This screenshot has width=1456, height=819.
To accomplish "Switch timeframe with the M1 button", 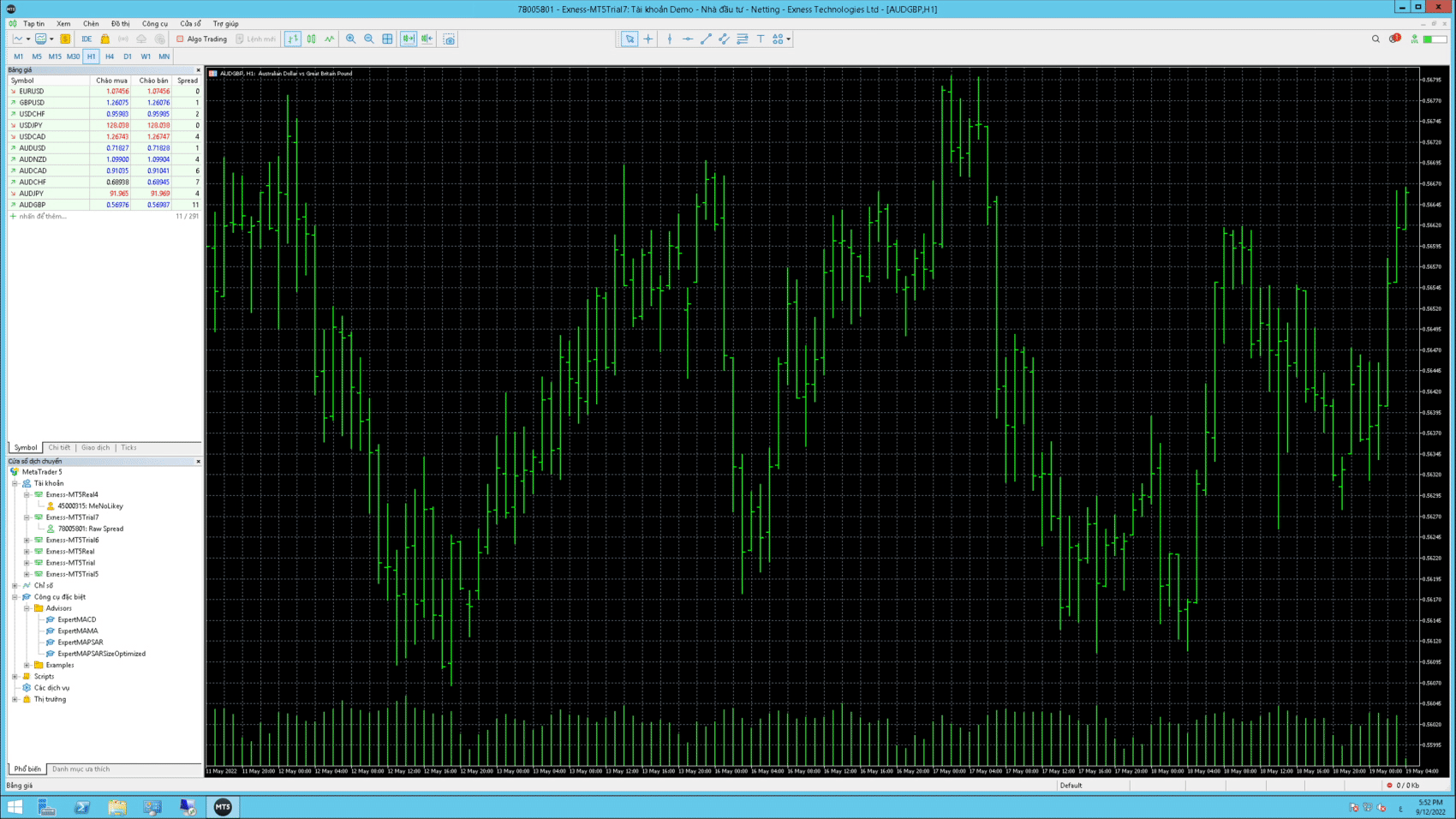I will click(18, 56).
